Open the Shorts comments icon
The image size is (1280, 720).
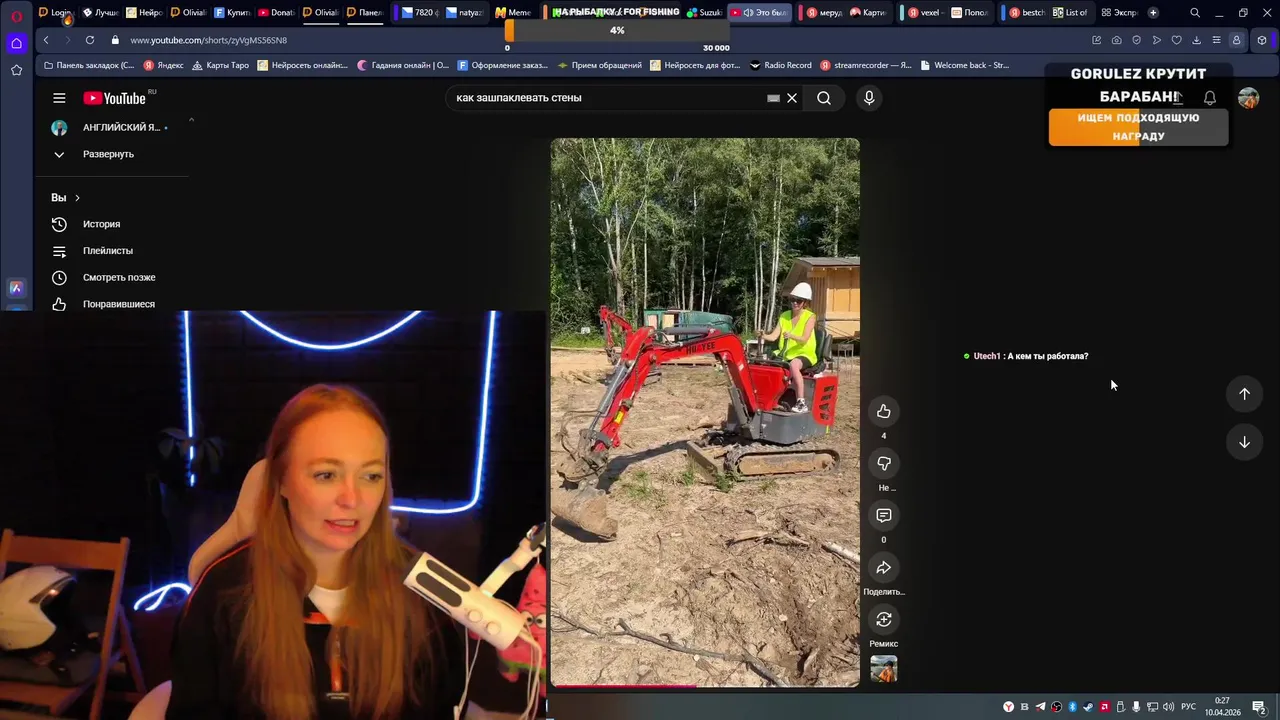884,515
